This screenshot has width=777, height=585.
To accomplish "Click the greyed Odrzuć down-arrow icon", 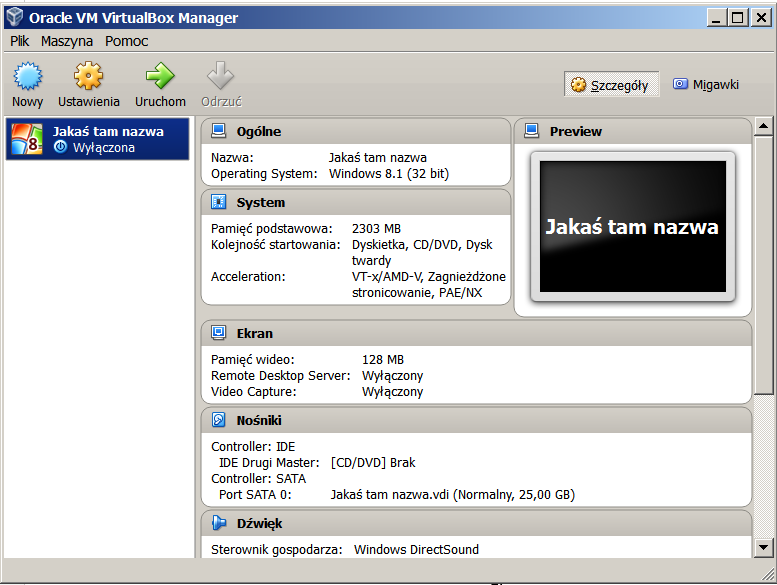I will (x=221, y=76).
